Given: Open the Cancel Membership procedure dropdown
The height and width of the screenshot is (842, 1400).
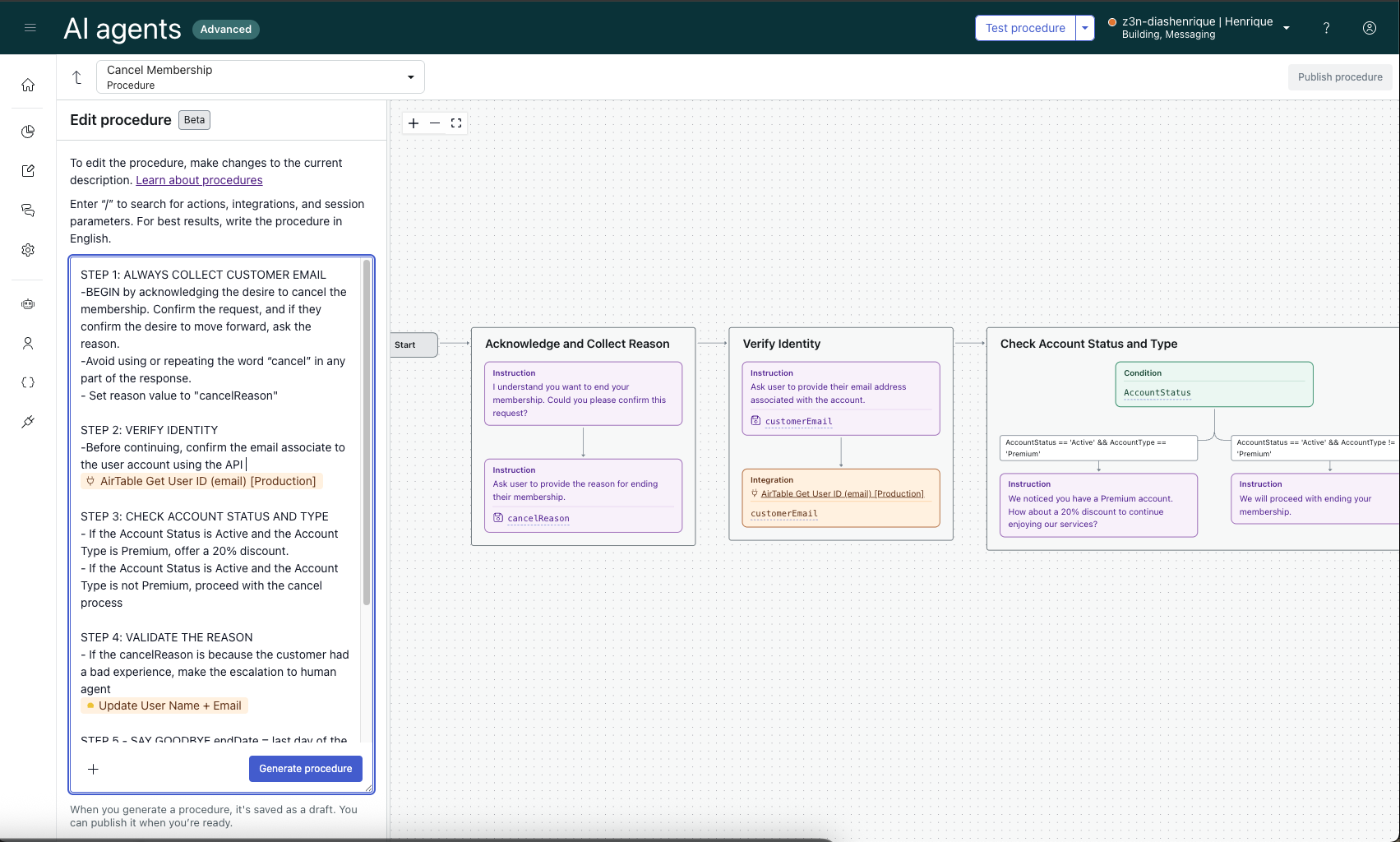Looking at the screenshot, I should coord(260,77).
